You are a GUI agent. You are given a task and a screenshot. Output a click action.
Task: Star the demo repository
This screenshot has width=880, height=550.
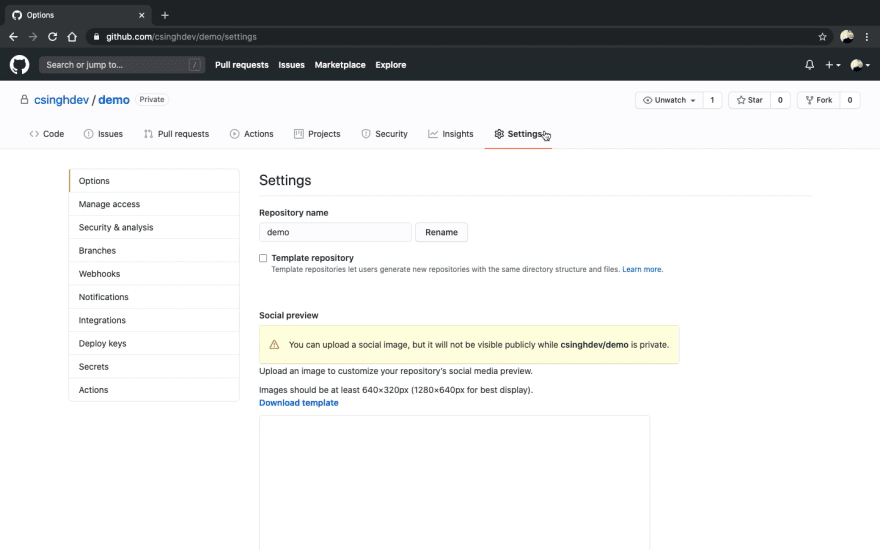(749, 100)
